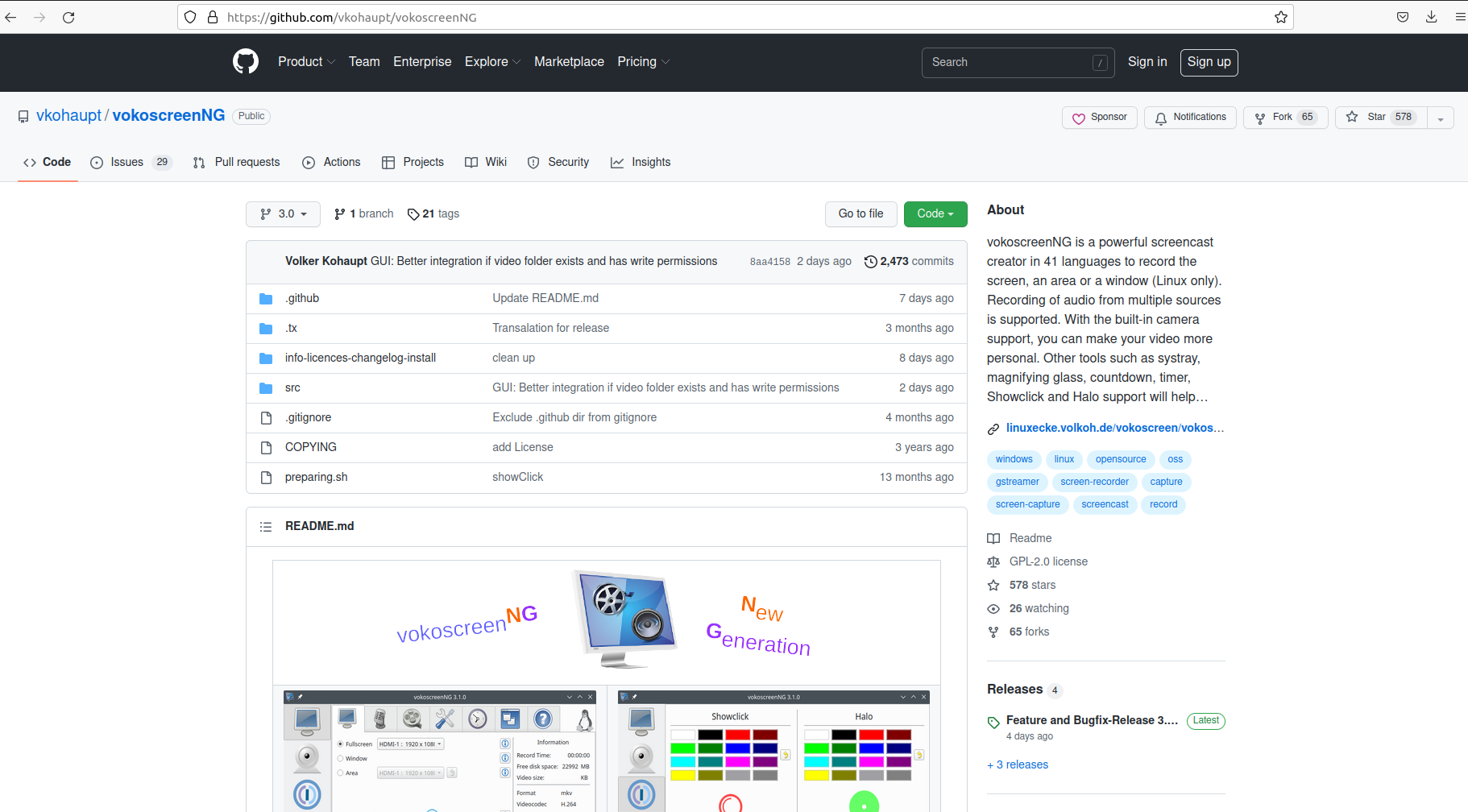Expand the 3.0 branch selector dropdown
The height and width of the screenshot is (812, 1468).
283,214
